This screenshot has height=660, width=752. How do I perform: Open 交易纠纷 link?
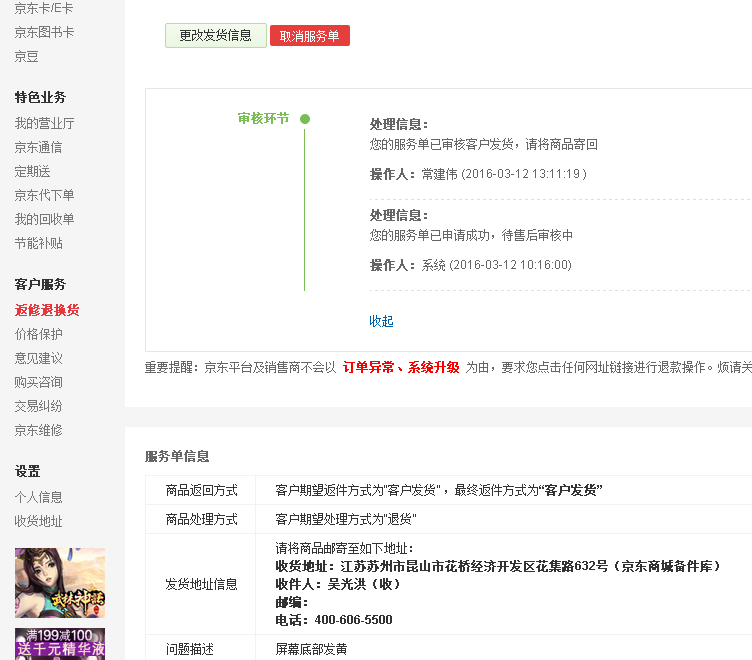(x=38, y=406)
